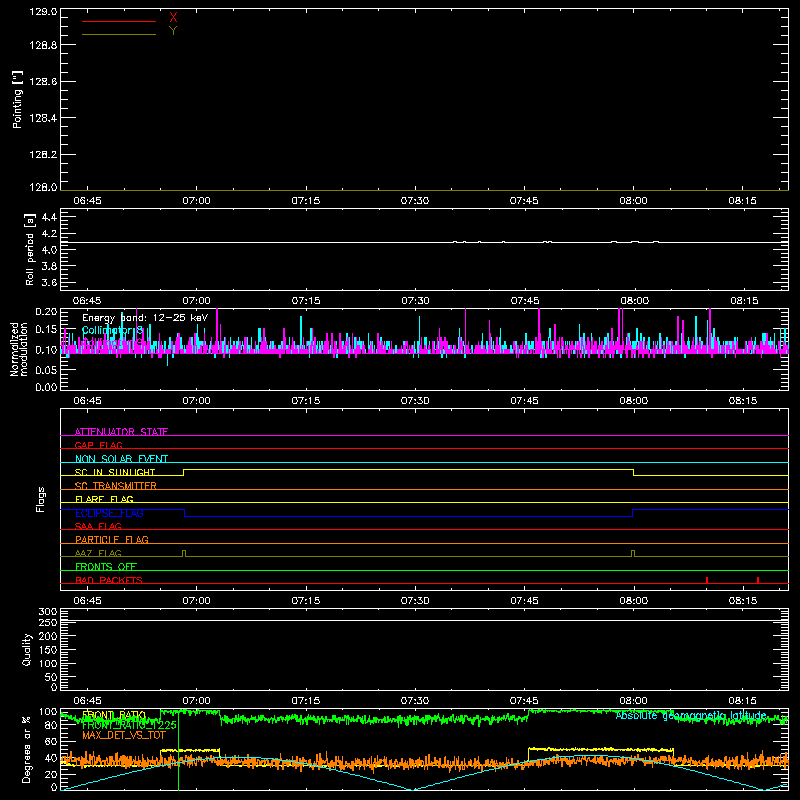This screenshot has height=800, width=800.
Task: Click the Energy band: 12-25 keV text
Action: [145, 318]
